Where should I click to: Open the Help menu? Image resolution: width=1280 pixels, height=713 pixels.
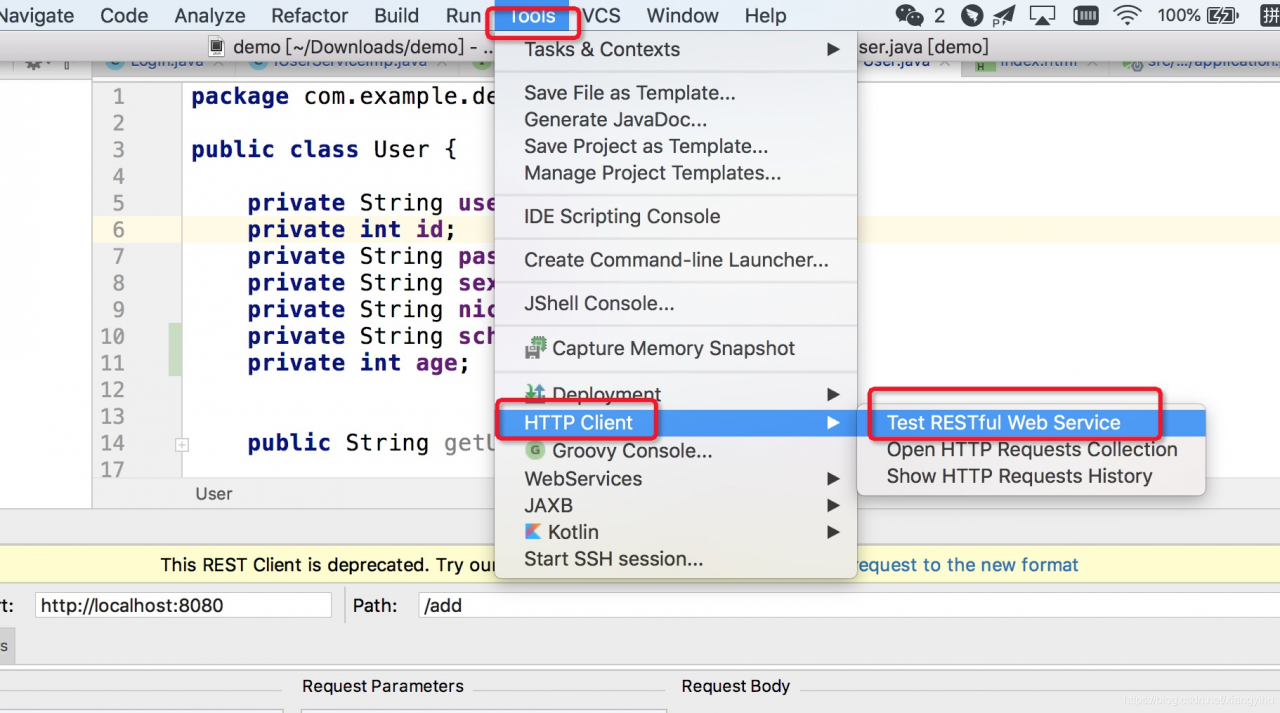tap(765, 15)
